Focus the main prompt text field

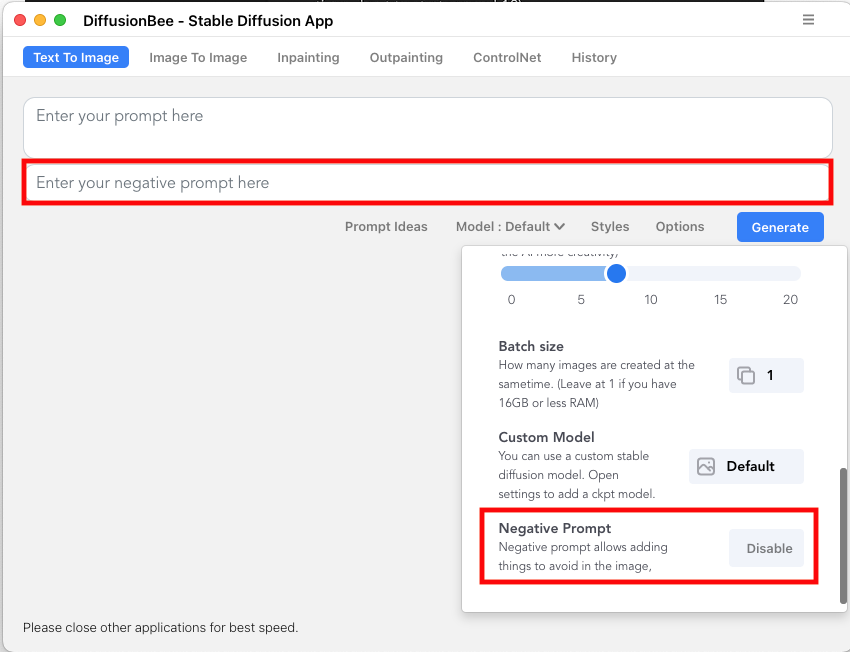click(428, 128)
